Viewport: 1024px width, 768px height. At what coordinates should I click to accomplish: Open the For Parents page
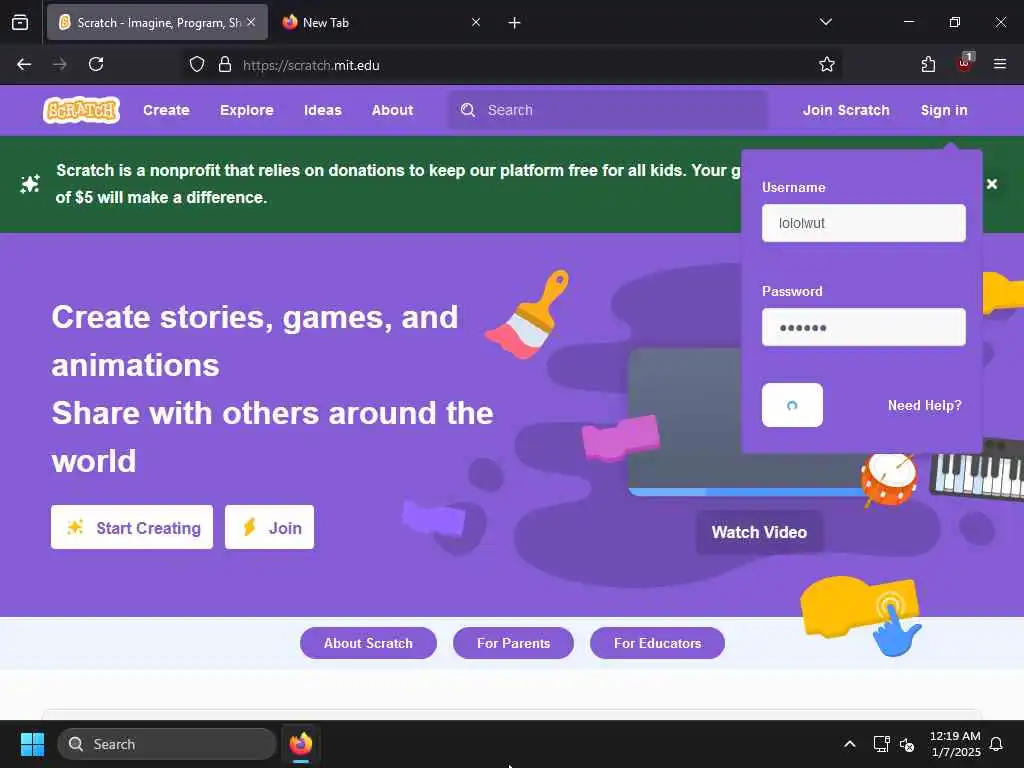(x=513, y=643)
